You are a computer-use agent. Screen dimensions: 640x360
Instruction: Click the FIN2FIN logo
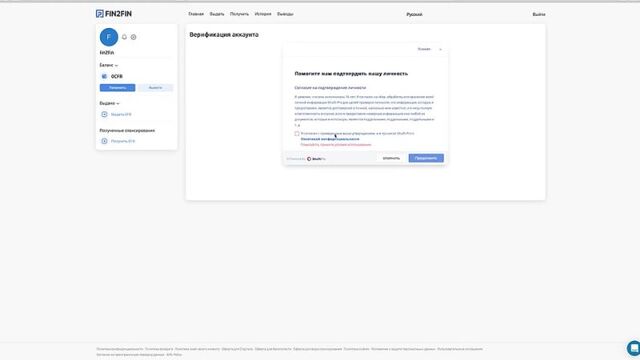[x=114, y=14]
